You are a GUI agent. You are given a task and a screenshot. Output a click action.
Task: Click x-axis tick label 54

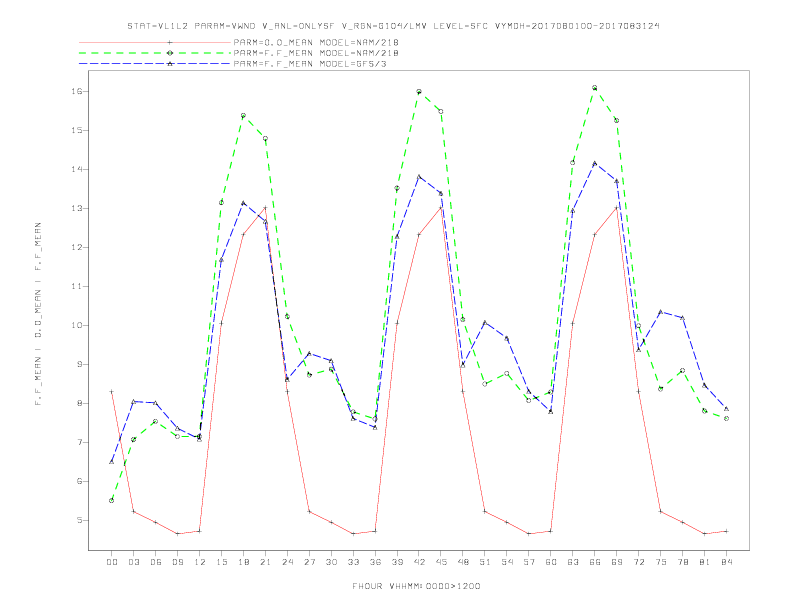point(507,562)
